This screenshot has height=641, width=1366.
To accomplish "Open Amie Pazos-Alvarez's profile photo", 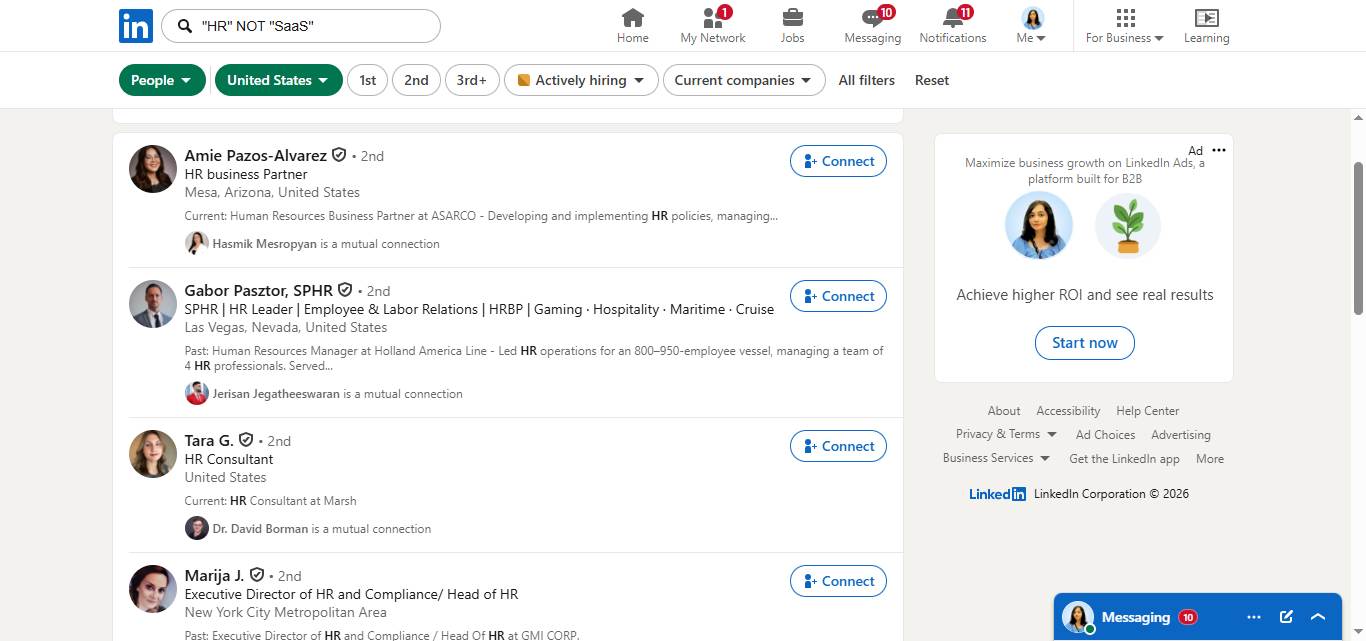I will [153, 169].
